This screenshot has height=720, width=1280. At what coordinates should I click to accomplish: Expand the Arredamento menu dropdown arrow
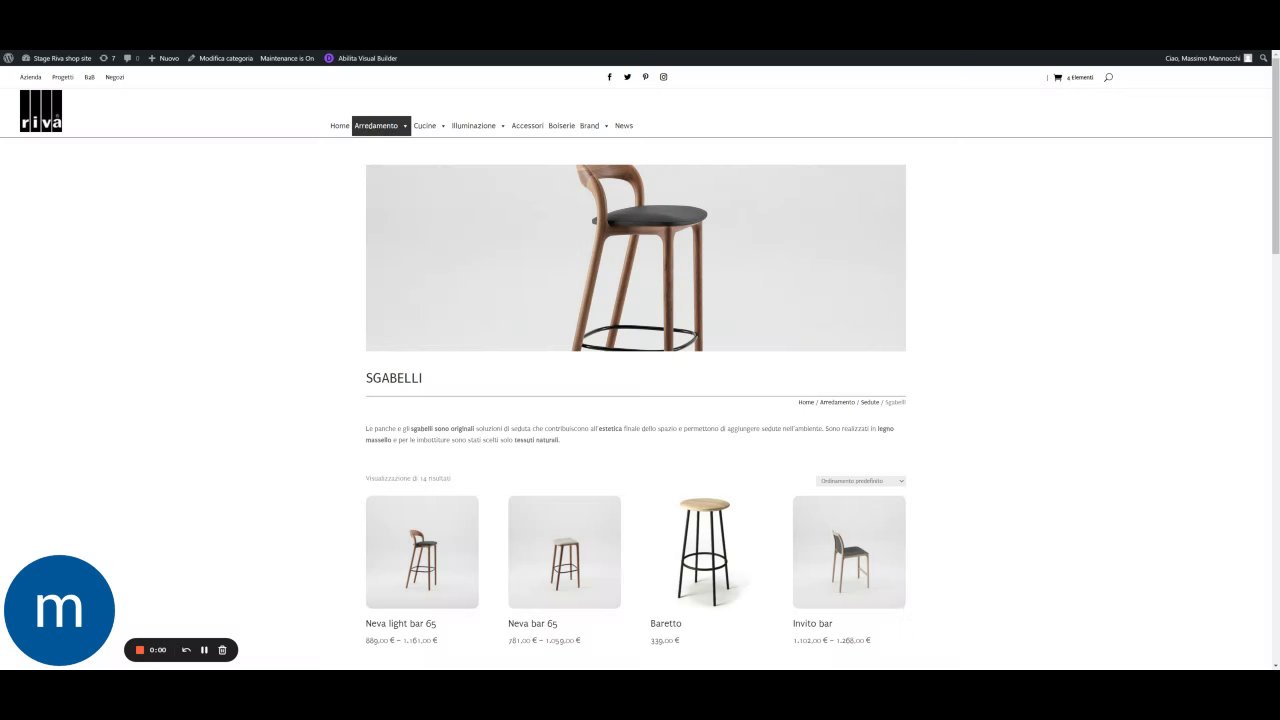coord(405,126)
